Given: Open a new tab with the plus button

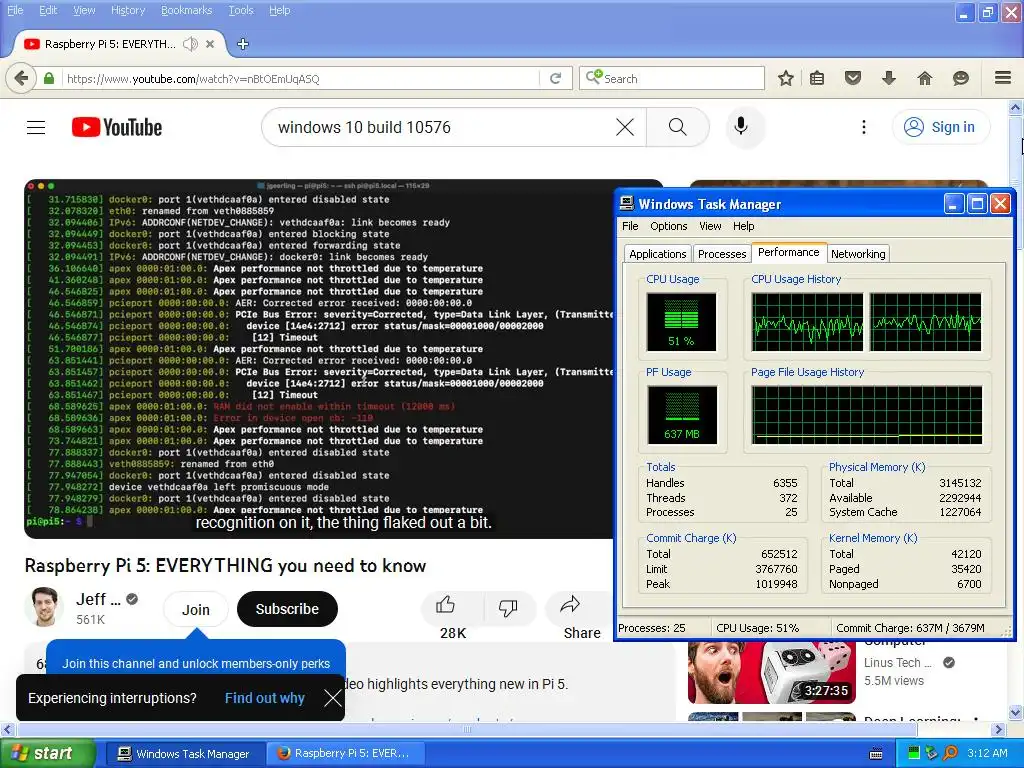Looking at the screenshot, I should [243, 44].
